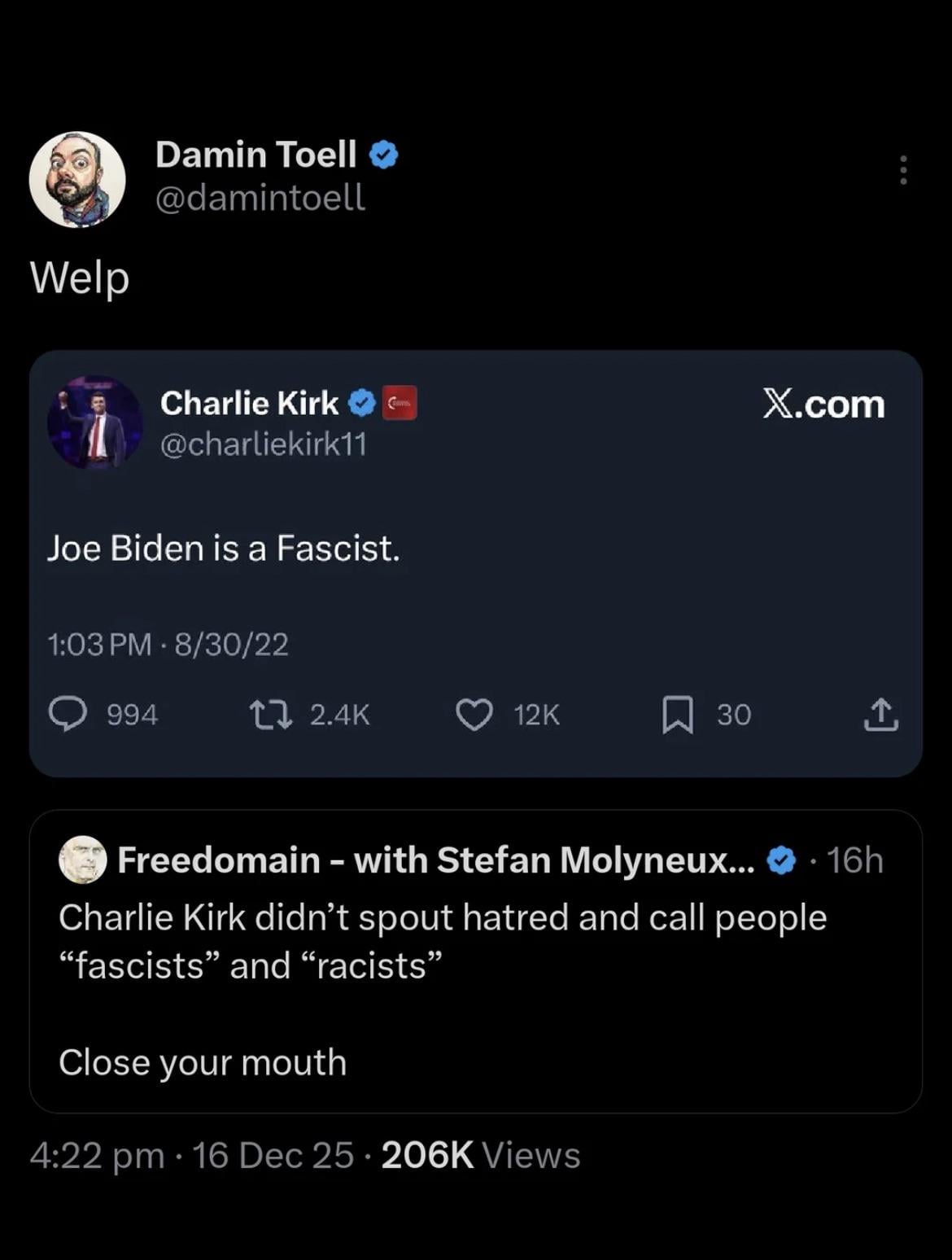Open Damin Toell's display name link
952x1260 pixels.
[255, 154]
